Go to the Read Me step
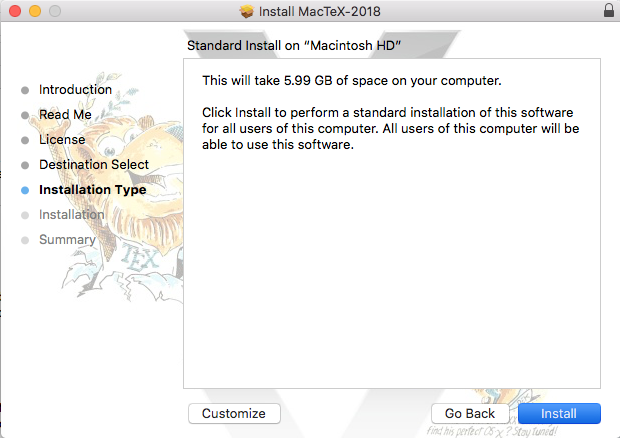Image resolution: width=620 pixels, height=438 pixels. pos(65,115)
